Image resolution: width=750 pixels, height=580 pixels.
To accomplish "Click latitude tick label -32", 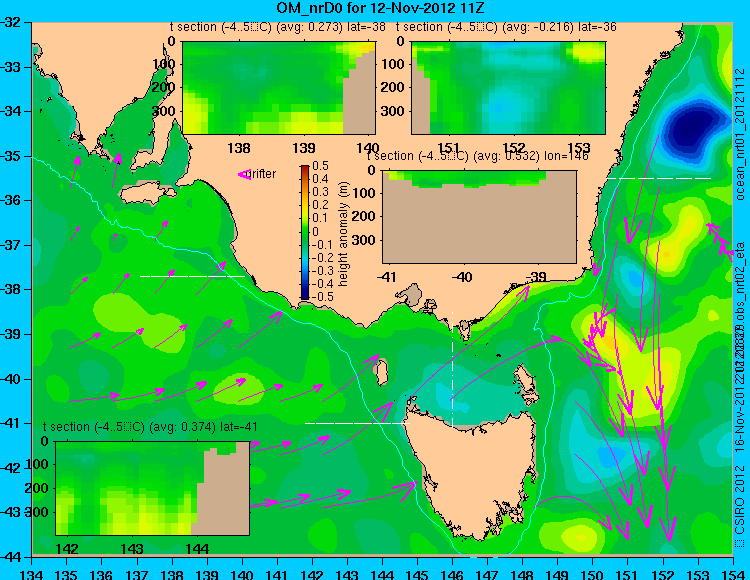I will (10, 22).
